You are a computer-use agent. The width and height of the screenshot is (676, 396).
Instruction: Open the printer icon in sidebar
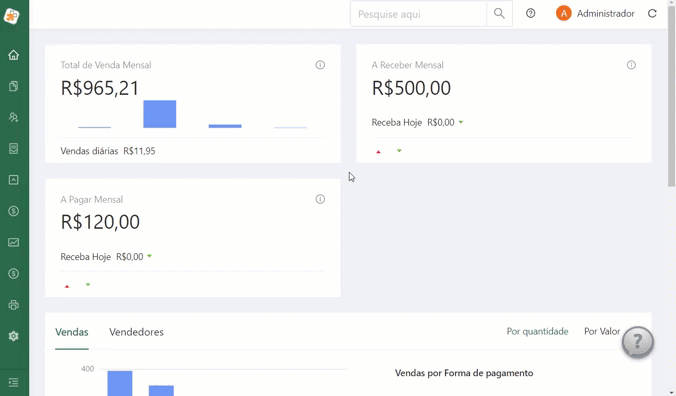13,305
